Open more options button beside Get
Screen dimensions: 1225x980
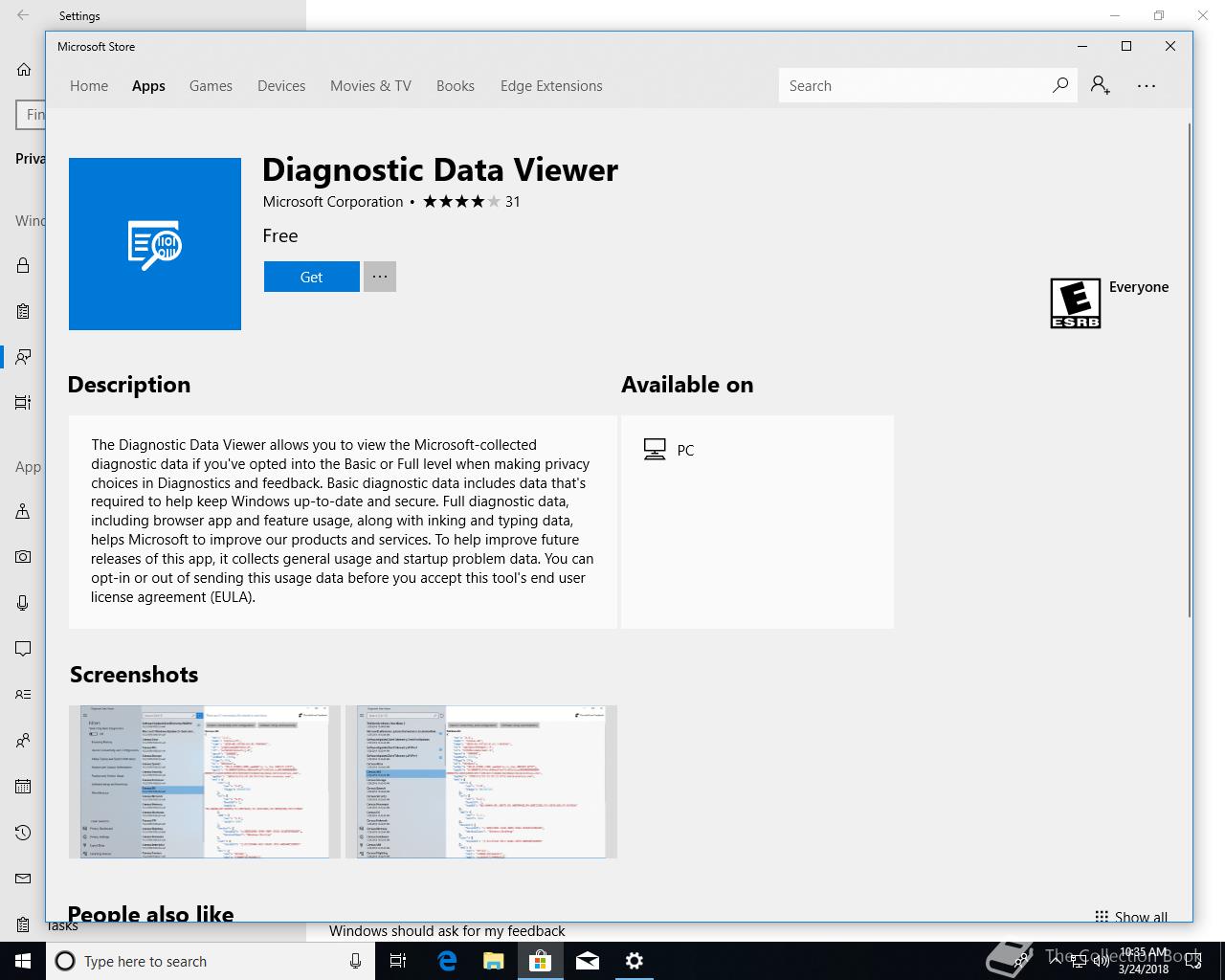pyautogui.click(x=380, y=277)
